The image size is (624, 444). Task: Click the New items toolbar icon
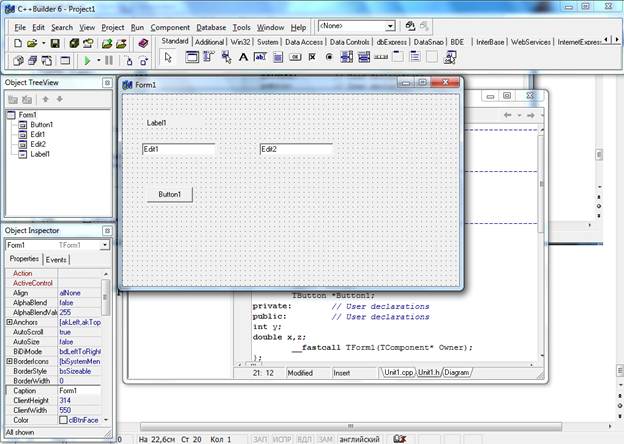[x=18, y=43]
